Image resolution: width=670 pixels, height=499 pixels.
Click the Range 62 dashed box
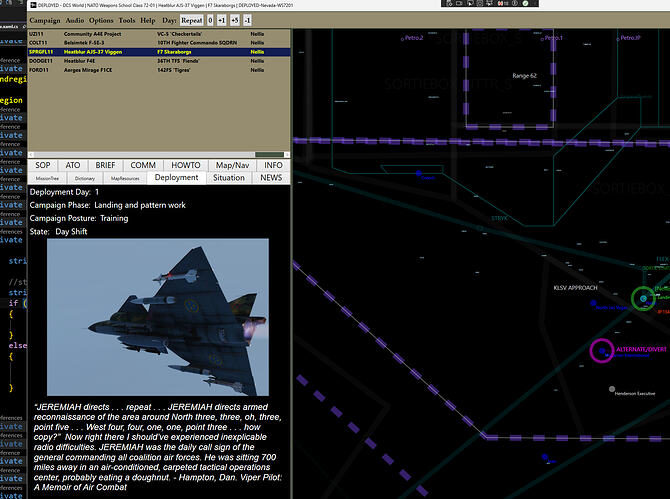pos(525,76)
